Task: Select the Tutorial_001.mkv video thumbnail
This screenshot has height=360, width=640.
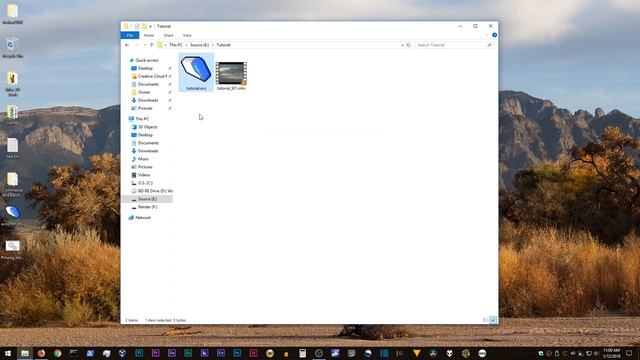Action: click(231, 73)
